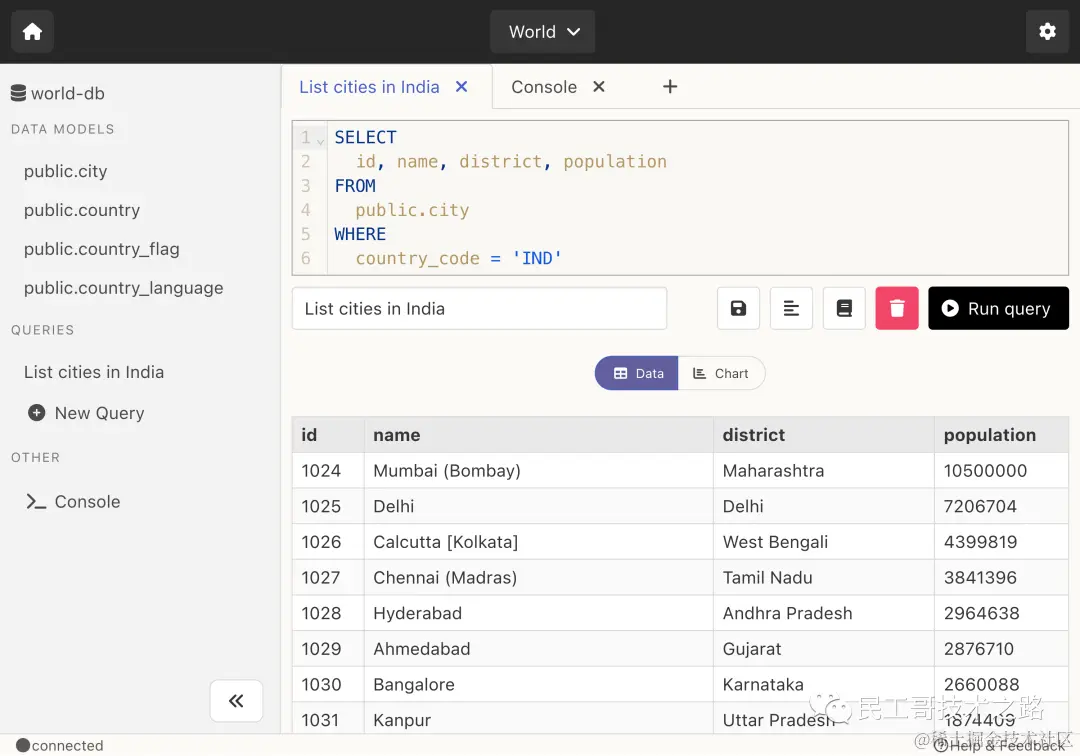1080x756 pixels.
Task: Open the settings gear
Action: pyautogui.click(x=1047, y=32)
